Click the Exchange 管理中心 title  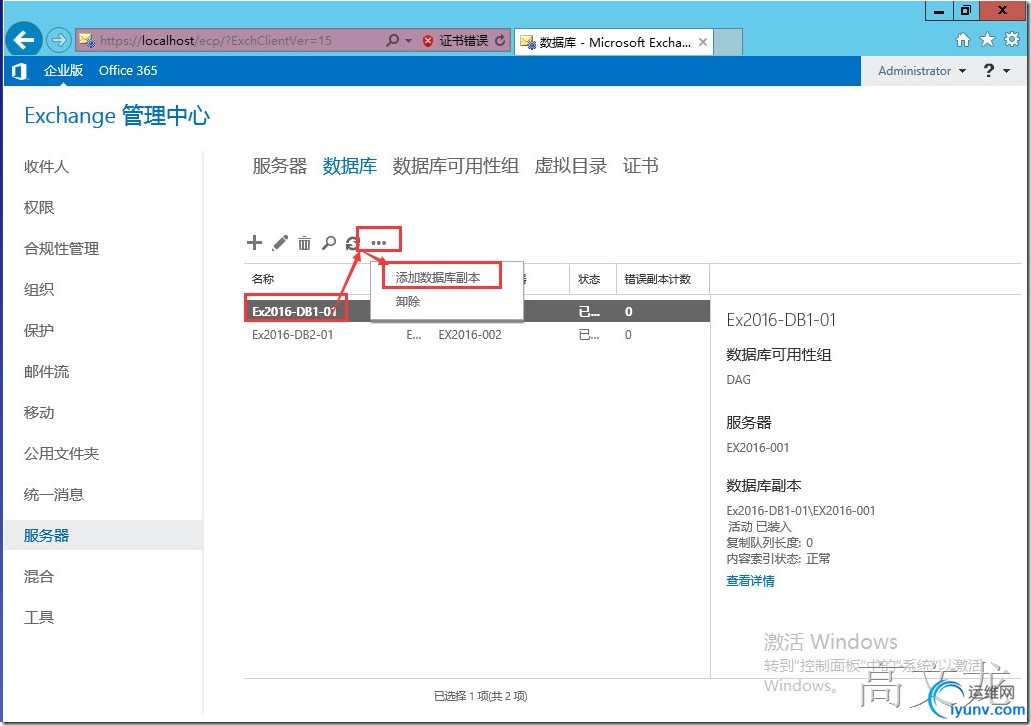pyautogui.click(x=117, y=116)
